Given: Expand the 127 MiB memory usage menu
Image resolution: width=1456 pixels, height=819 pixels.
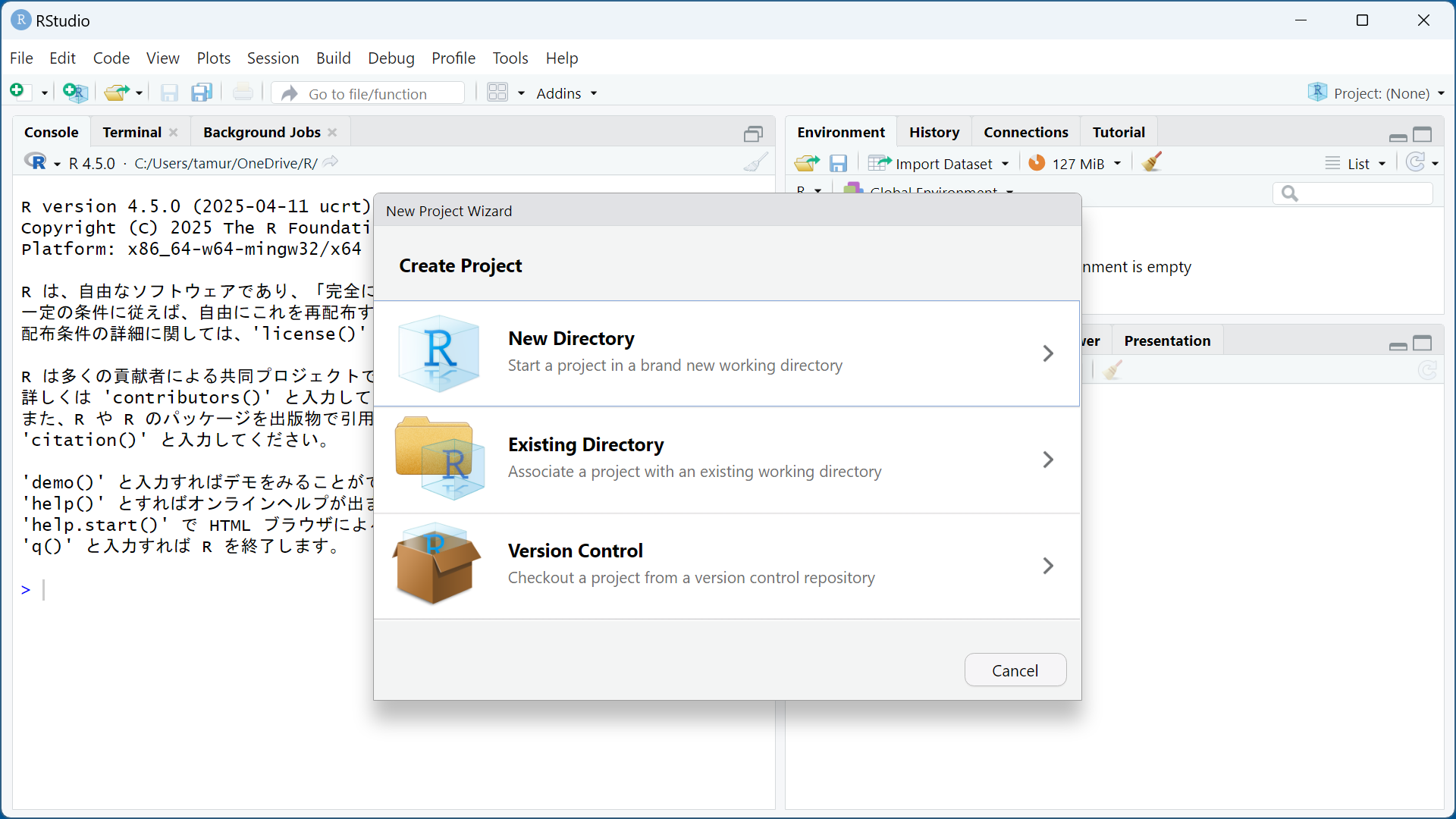Looking at the screenshot, I should (x=1077, y=164).
